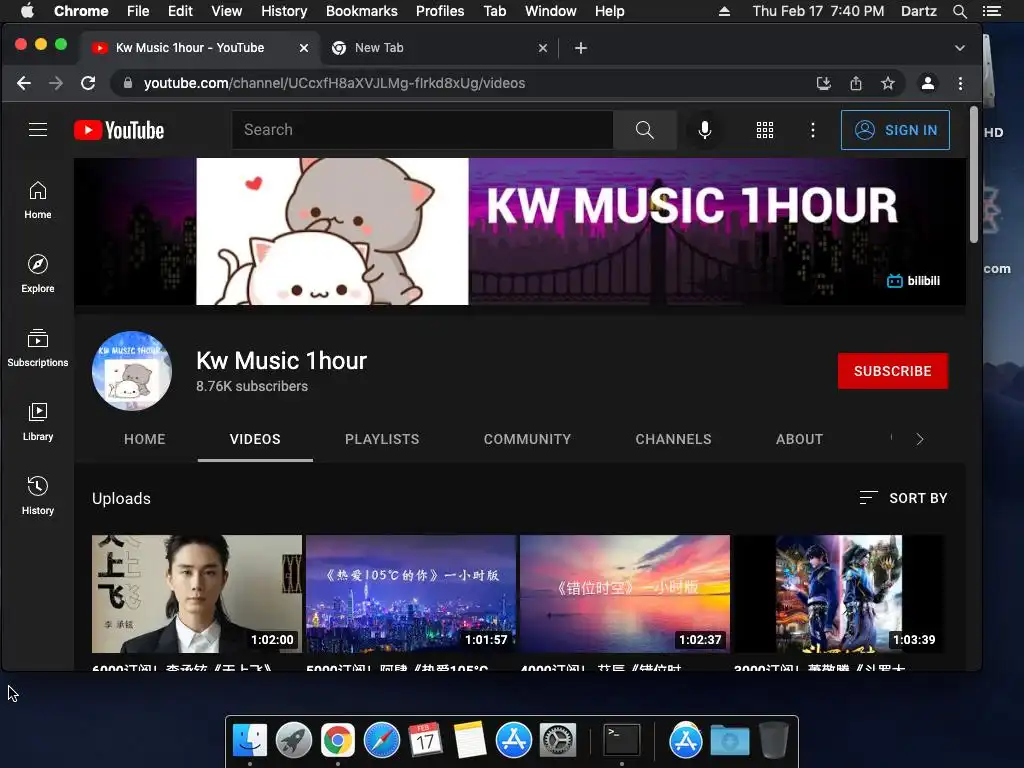Click the site lock icon

(x=128, y=83)
